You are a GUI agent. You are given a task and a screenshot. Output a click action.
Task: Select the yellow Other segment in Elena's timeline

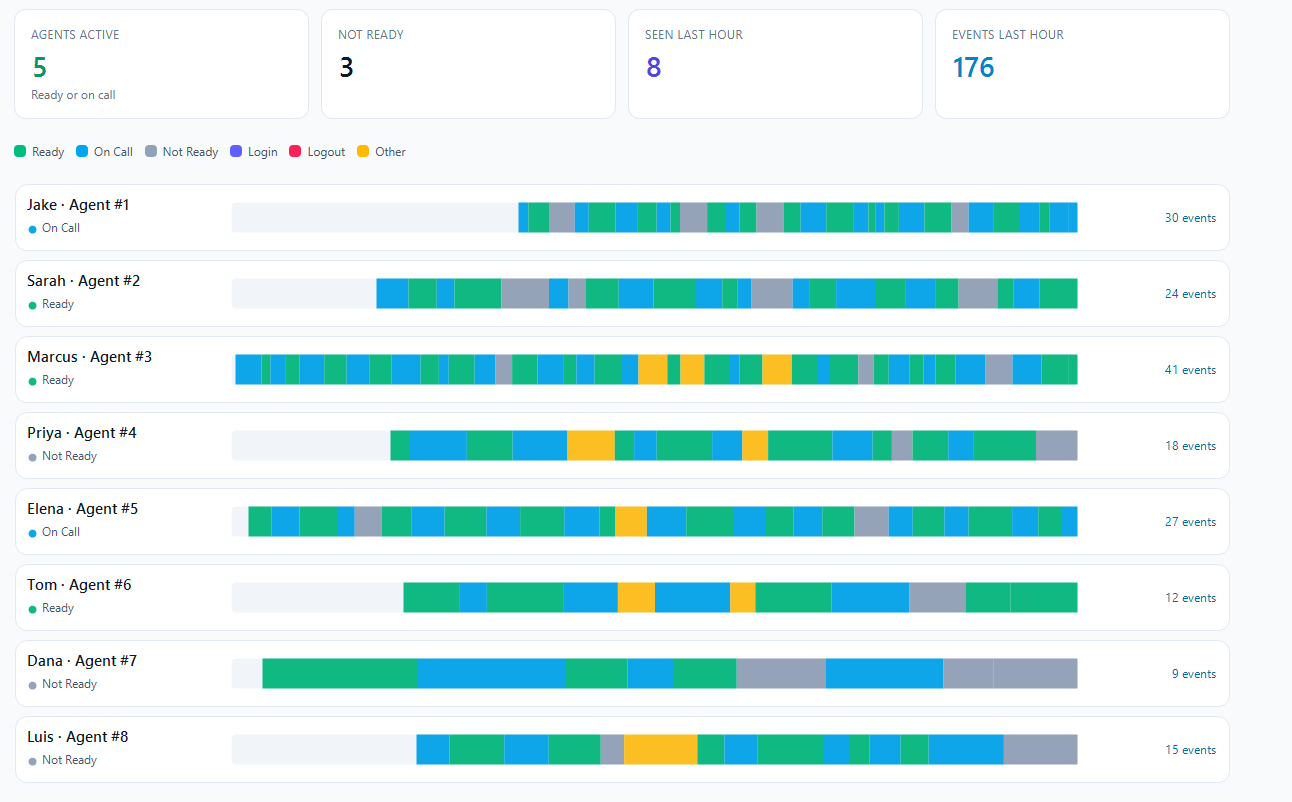[631, 521]
